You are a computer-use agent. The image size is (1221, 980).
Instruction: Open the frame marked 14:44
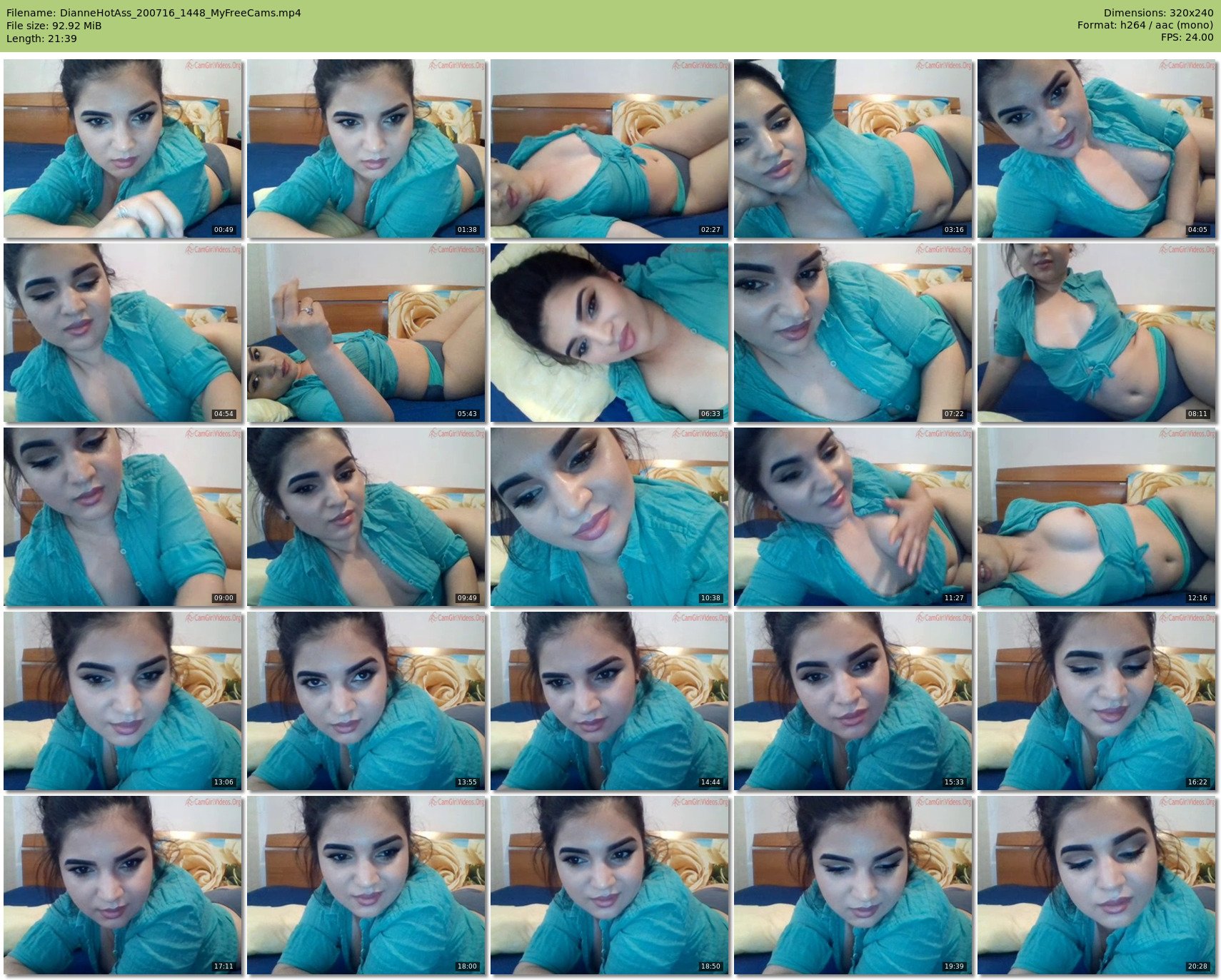[x=610, y=701]
